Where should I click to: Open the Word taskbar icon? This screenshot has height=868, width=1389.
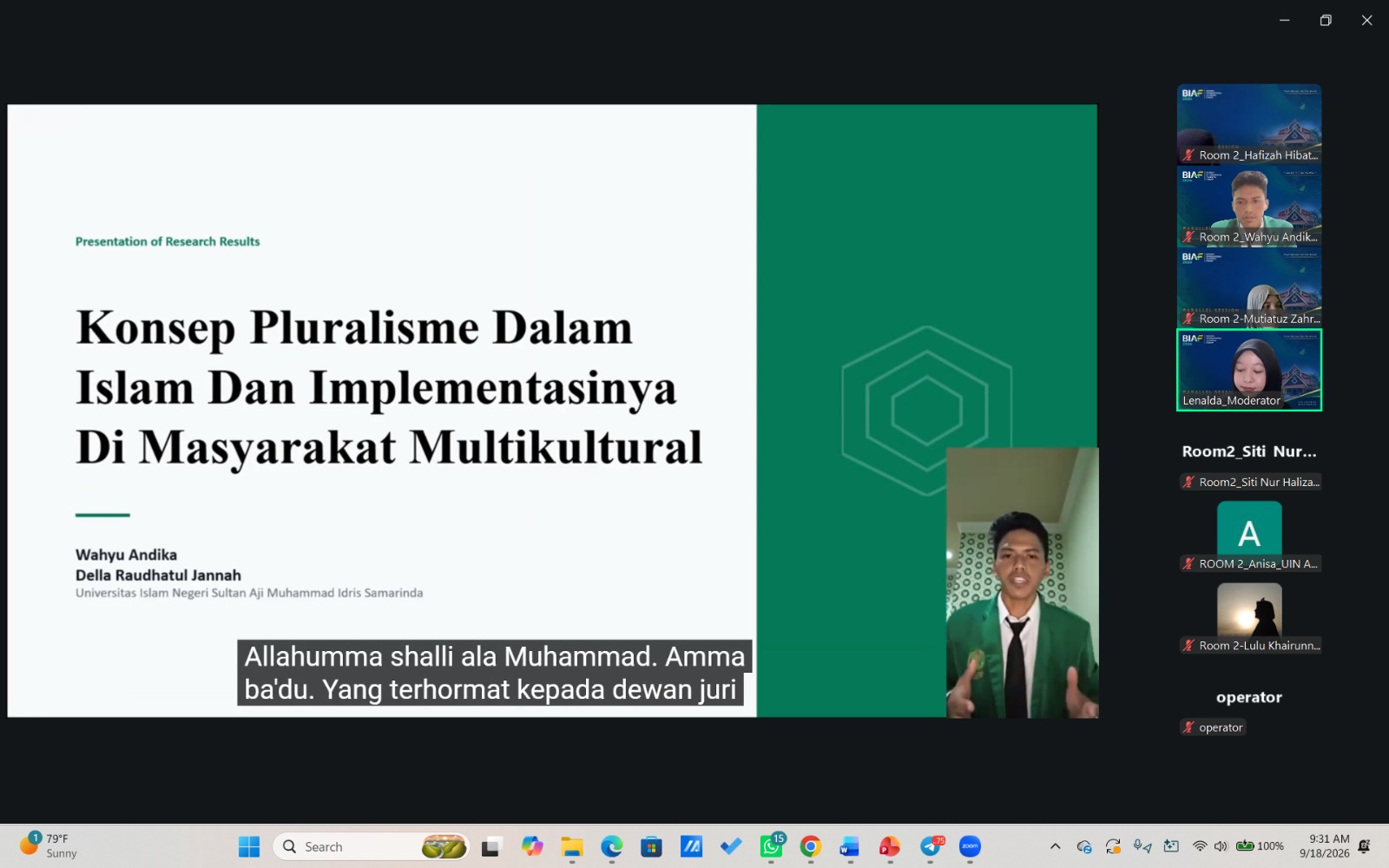[x=849, y=846]
